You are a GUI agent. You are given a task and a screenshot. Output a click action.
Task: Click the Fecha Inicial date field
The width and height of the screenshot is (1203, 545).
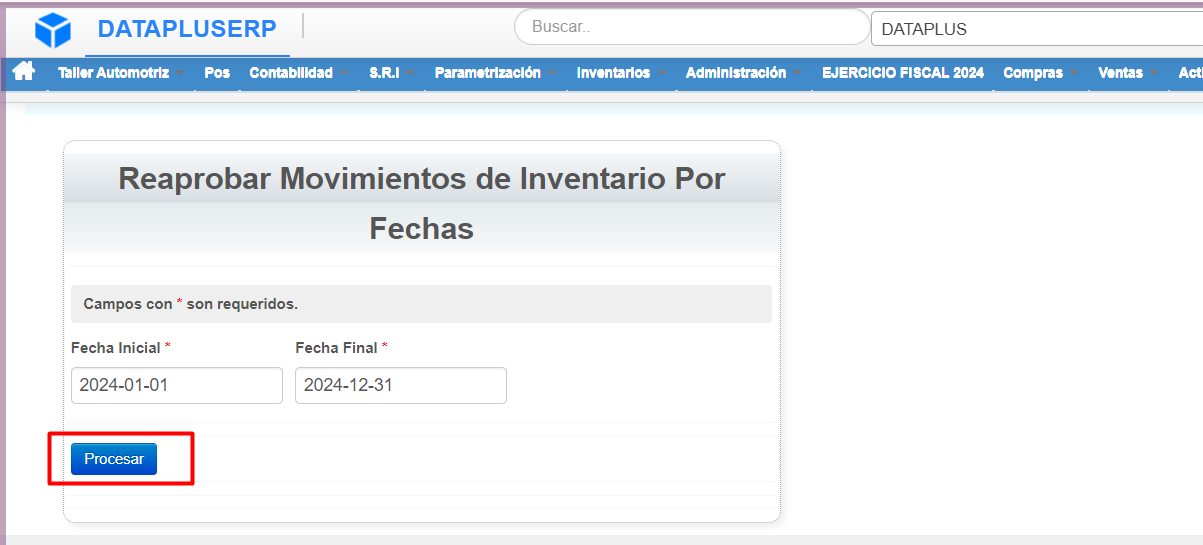177,385
